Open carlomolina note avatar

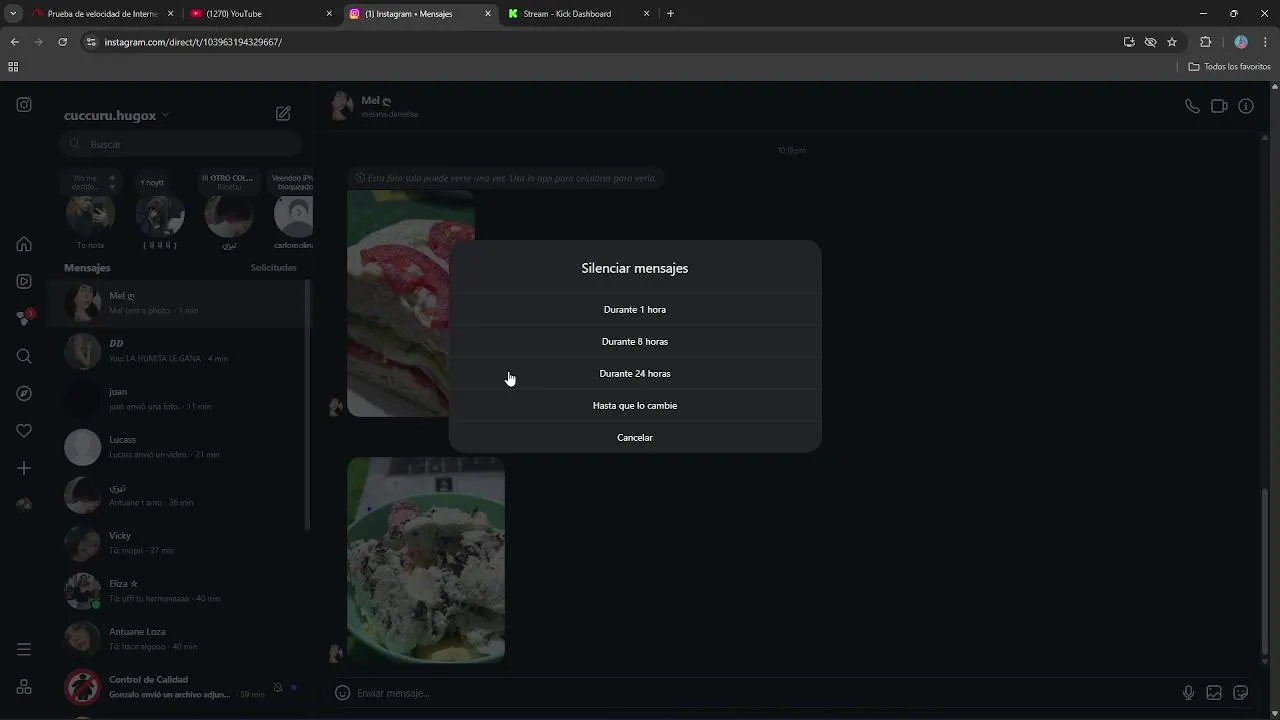pyautogui.click(x=294, y=213)
